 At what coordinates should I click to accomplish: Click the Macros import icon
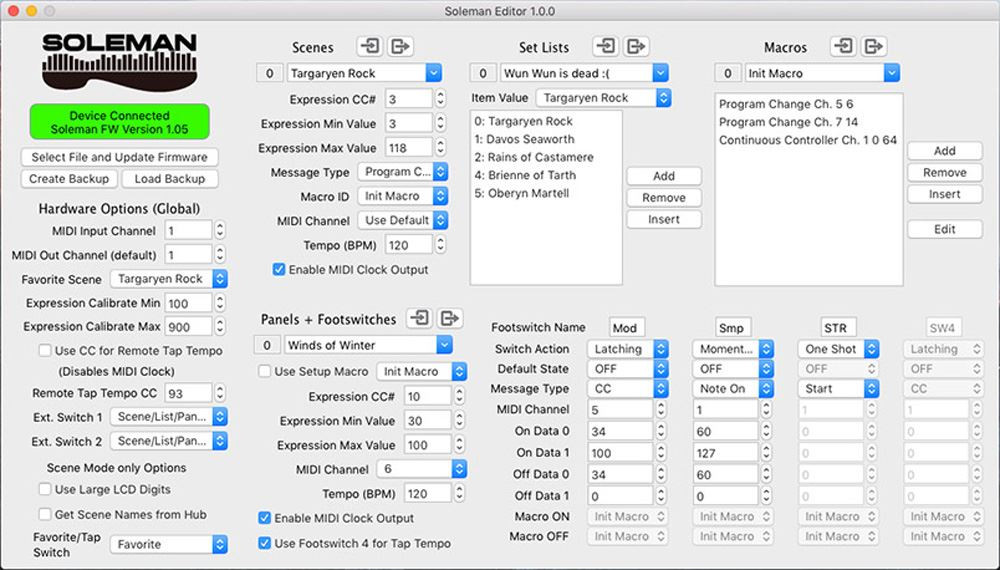click(844, 46)
